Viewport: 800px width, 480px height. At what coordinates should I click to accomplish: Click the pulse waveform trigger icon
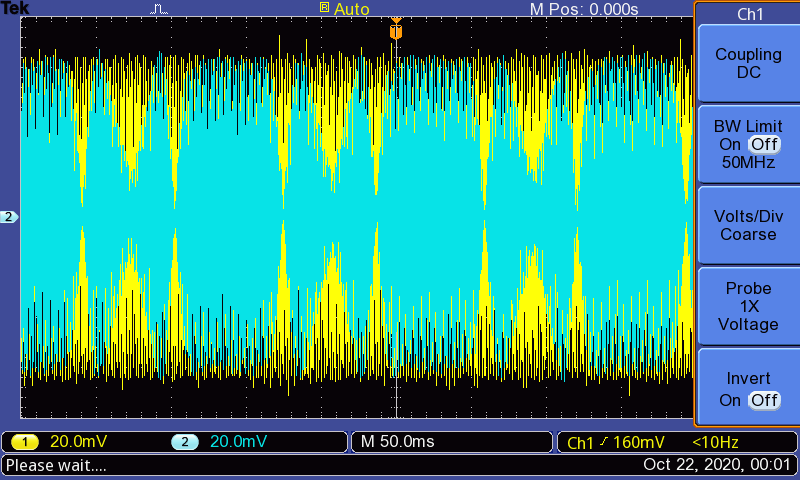pos(159,9)
